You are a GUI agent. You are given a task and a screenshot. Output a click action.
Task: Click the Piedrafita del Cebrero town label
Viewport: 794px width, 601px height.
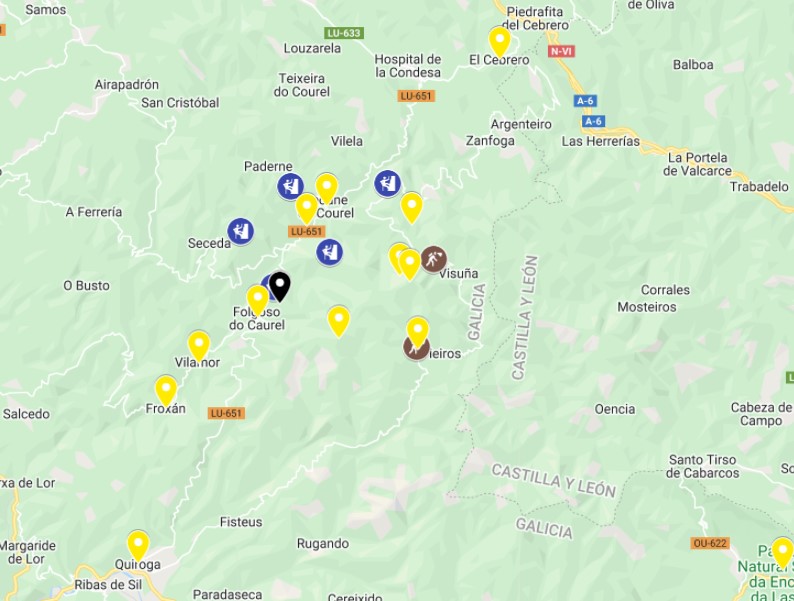click(537, 18)
